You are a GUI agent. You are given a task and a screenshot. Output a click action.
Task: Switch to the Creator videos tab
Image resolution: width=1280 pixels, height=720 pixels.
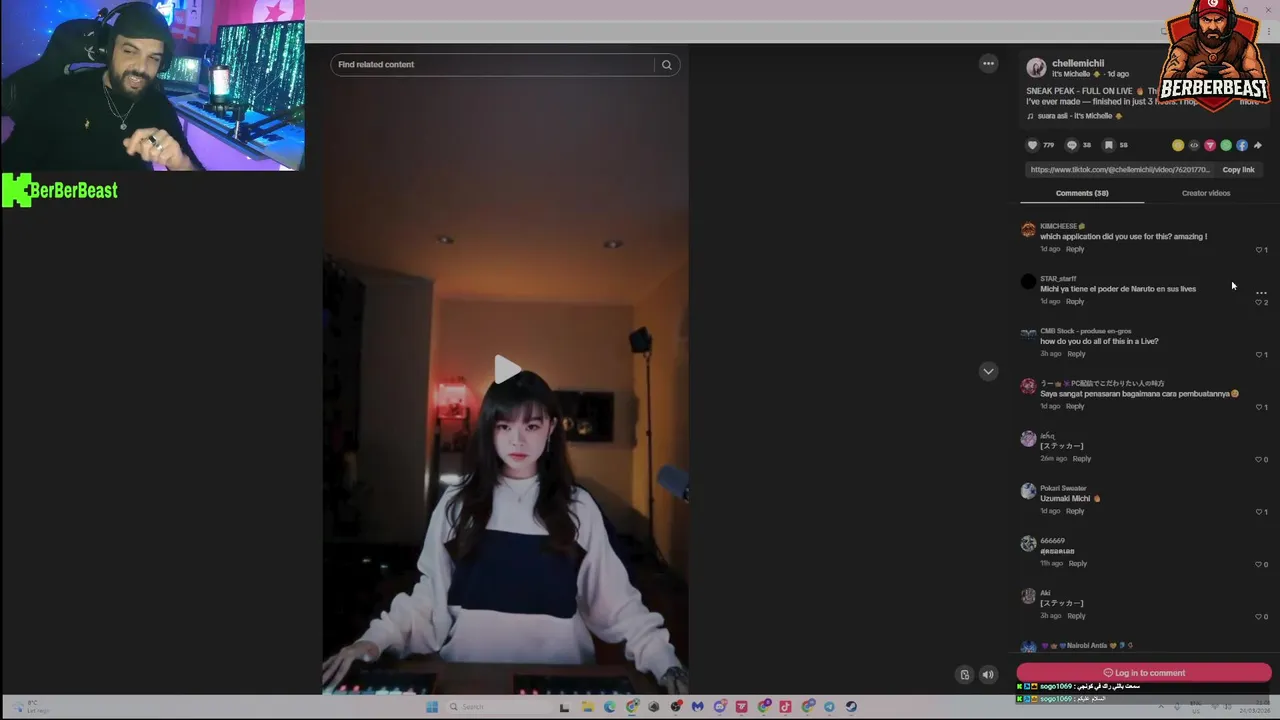click(1206, 193)
